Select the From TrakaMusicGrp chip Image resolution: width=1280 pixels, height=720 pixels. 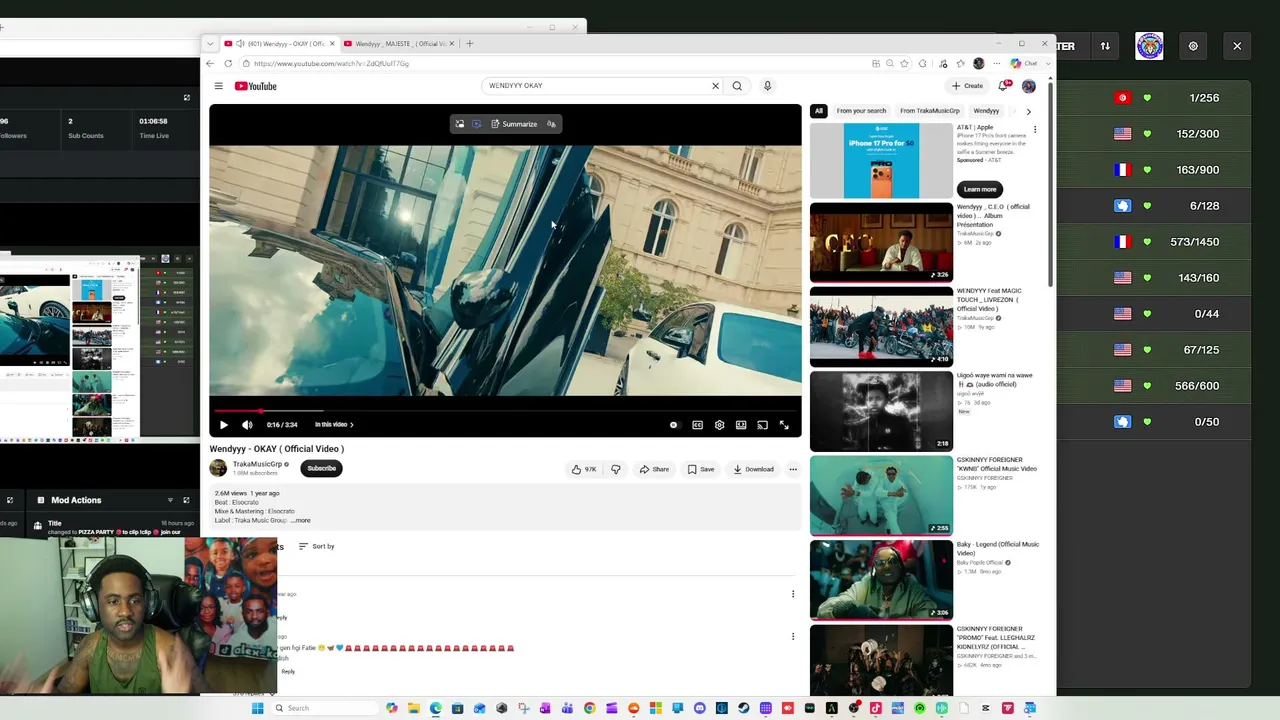pyautogui.click(x=929, y=111)
